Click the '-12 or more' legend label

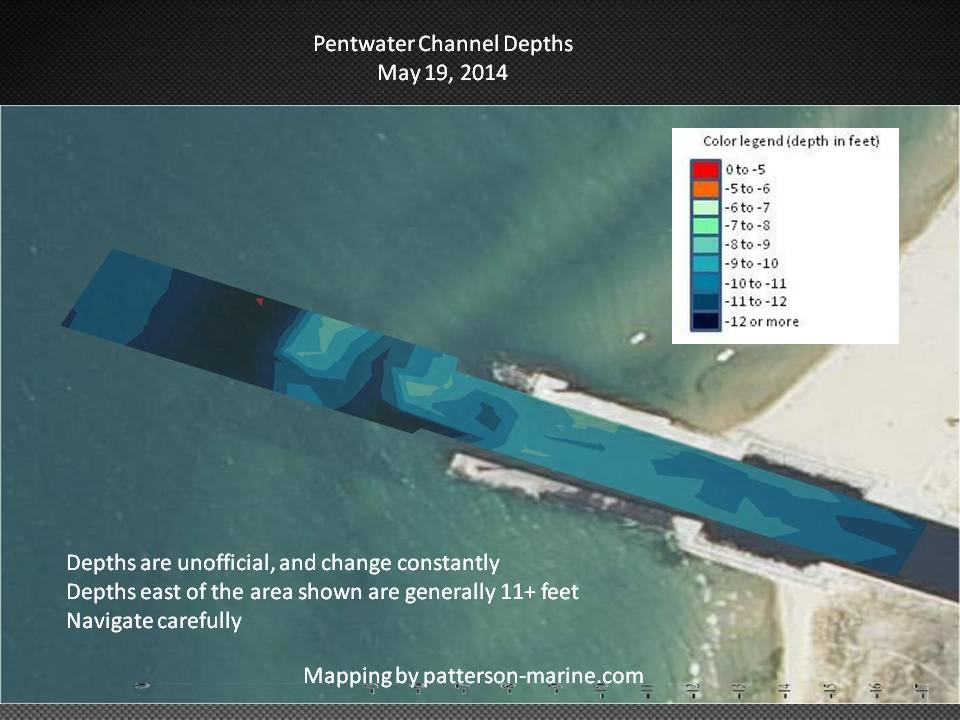point(762,321)
